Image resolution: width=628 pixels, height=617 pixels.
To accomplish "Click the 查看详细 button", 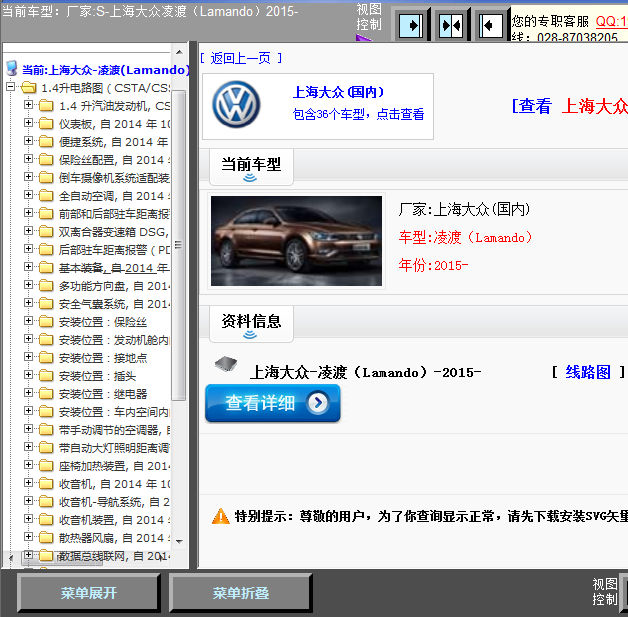I will click(273, 403).
